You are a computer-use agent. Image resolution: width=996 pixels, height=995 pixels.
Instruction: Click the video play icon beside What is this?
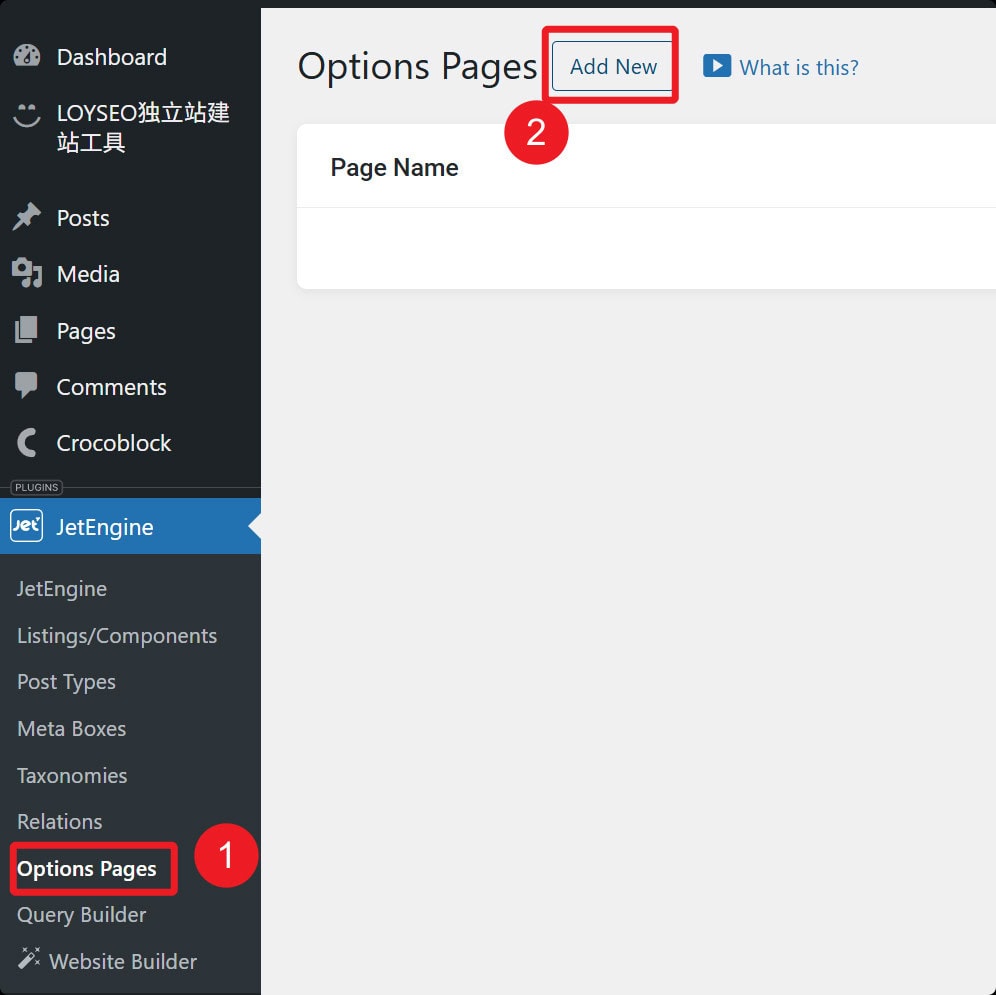[717, 65]
